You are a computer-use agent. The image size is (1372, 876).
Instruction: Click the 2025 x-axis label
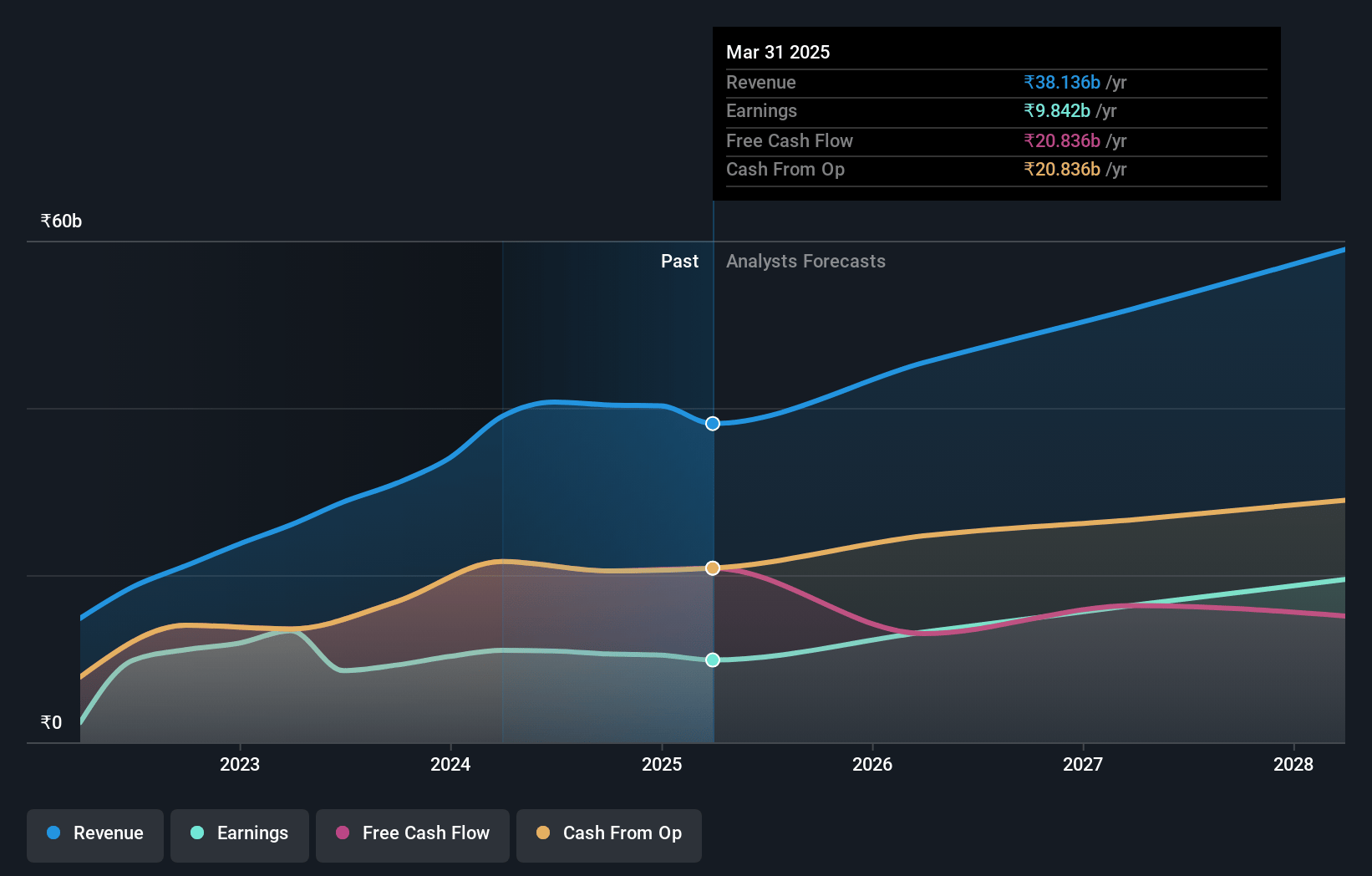coord(662,764)
